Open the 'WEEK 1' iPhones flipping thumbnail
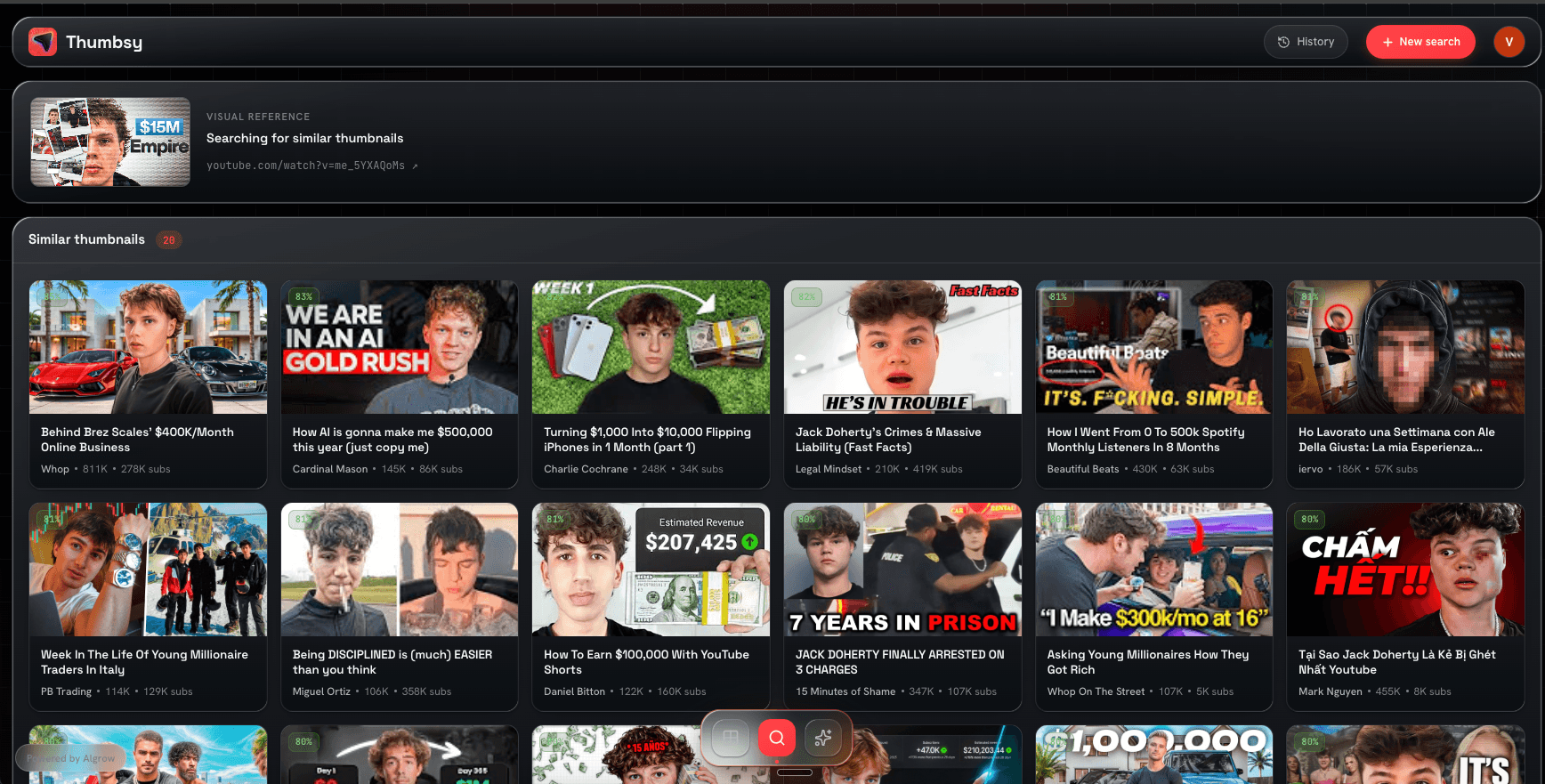 (x=651, y=347)
